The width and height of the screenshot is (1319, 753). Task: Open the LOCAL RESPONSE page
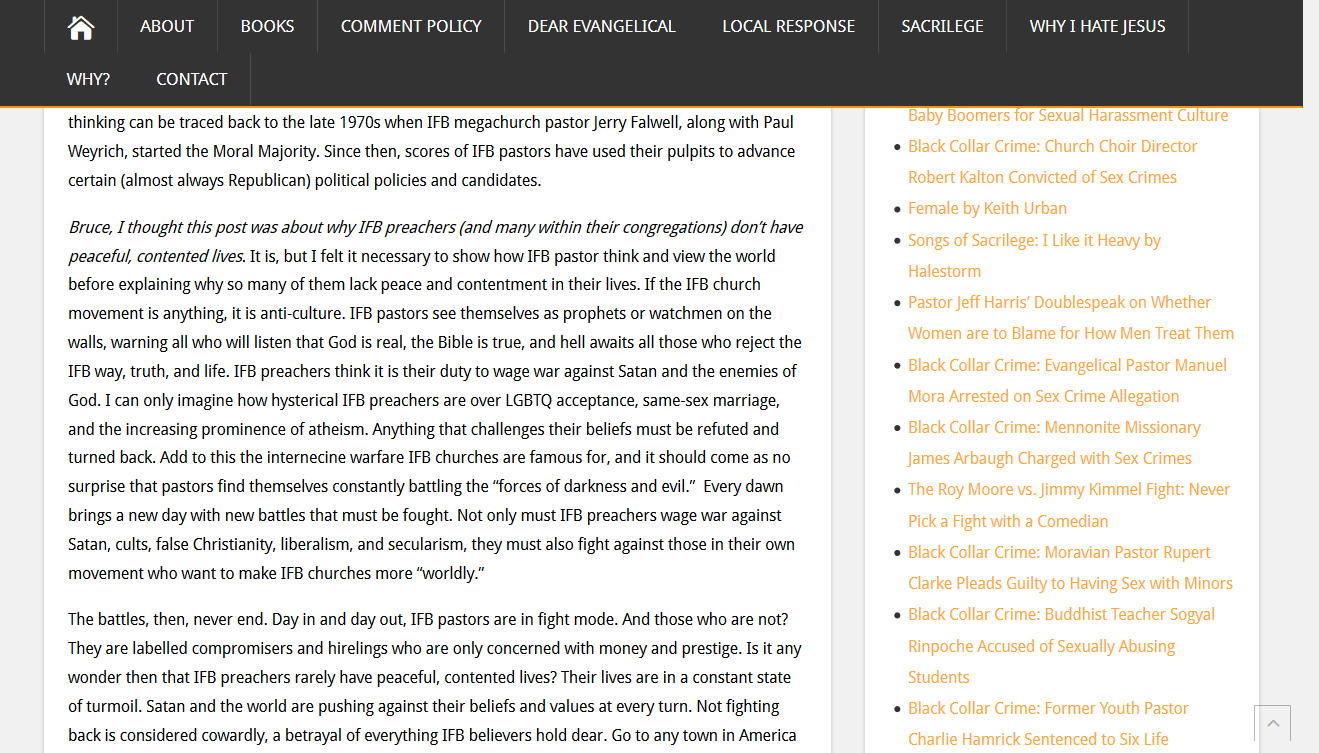pos(789,27)
